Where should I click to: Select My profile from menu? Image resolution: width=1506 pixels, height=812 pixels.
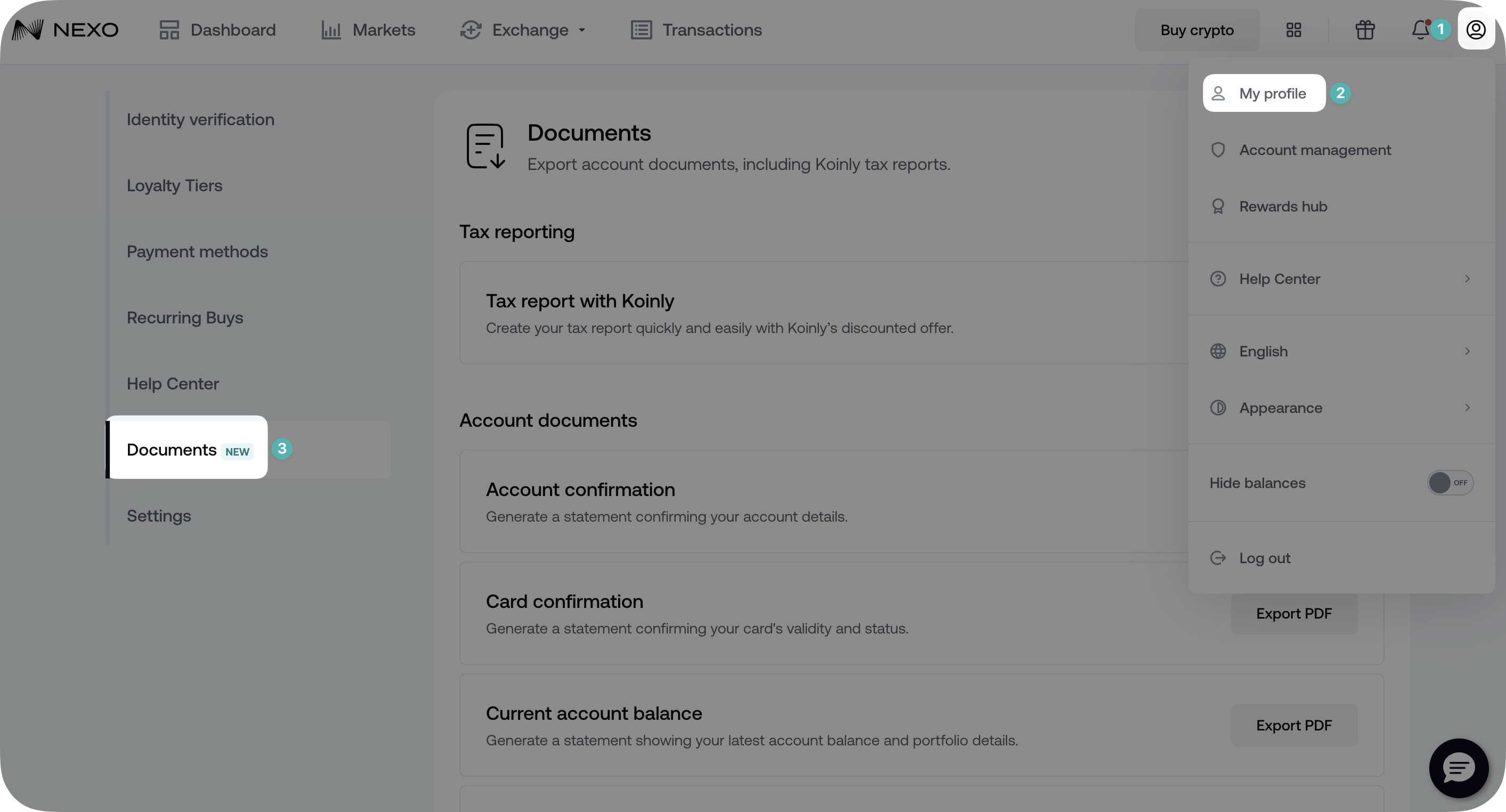pos(1264,93)
